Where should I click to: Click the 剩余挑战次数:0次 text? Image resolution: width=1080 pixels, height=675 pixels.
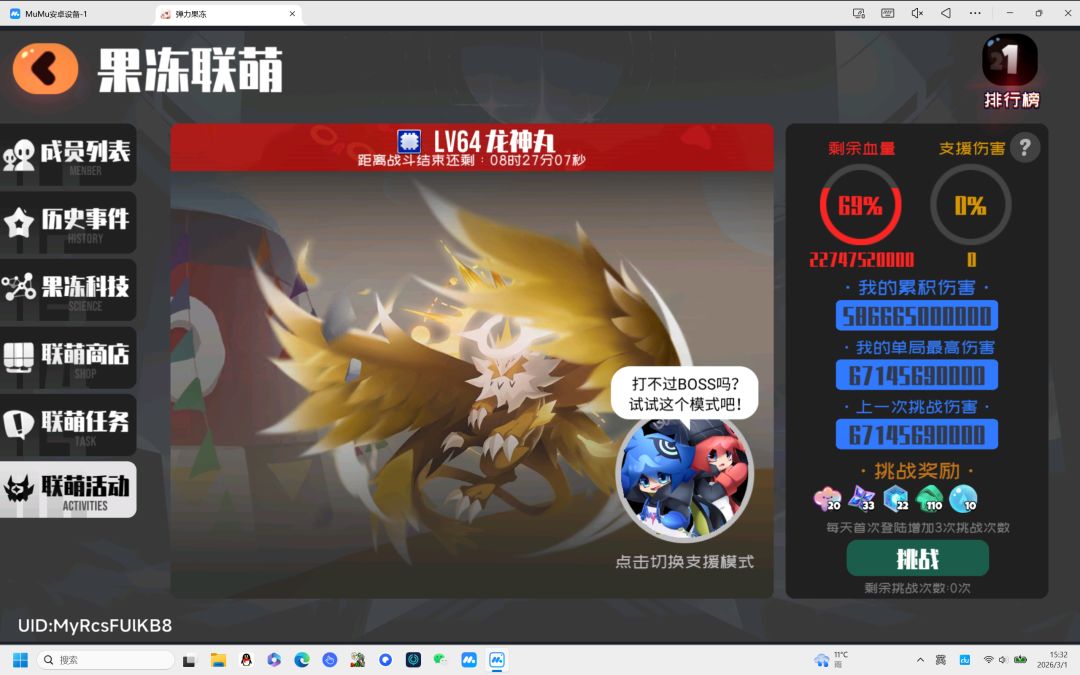point(917,588)
